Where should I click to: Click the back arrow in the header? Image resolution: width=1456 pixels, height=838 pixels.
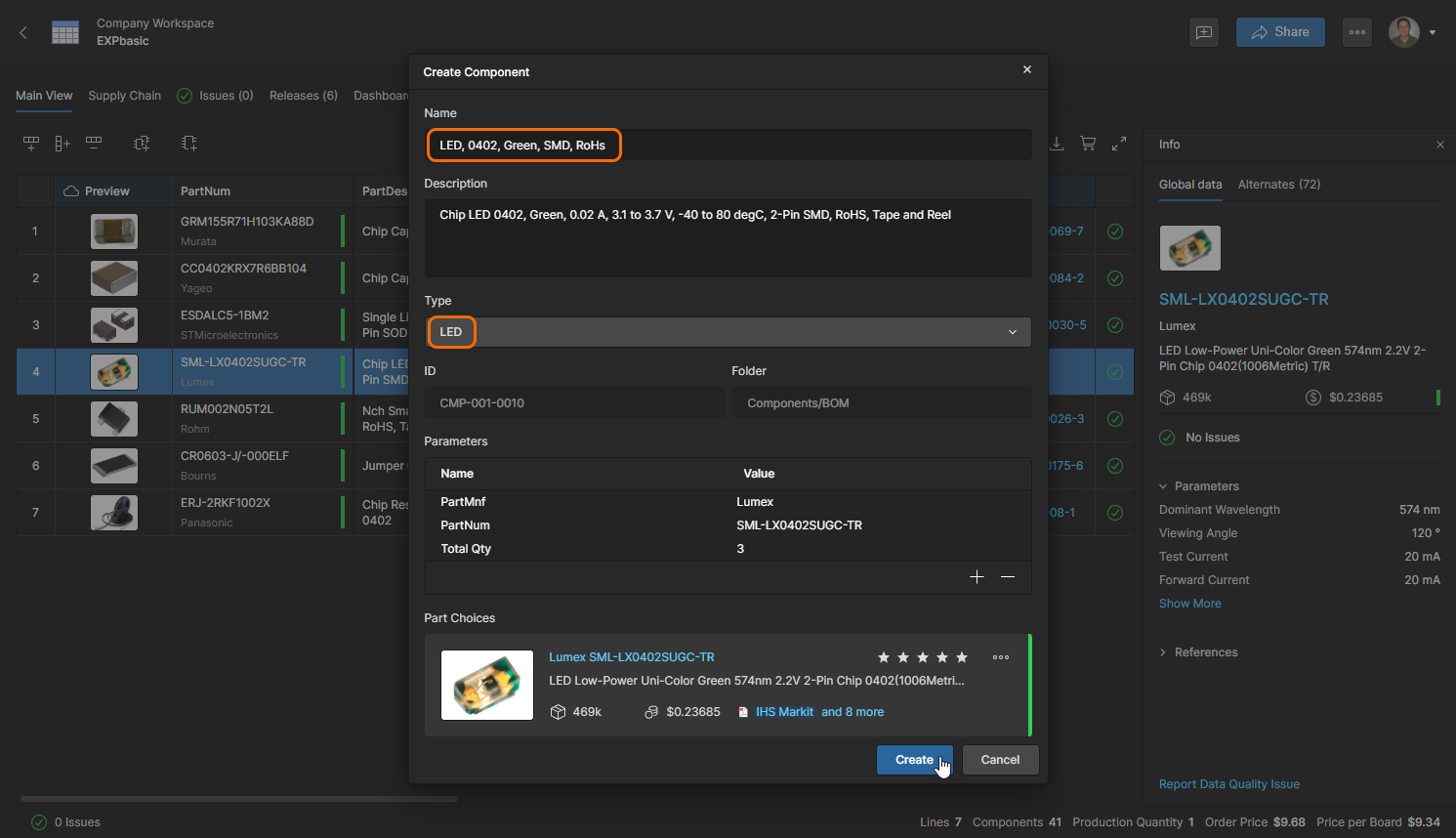pos(23,32)
